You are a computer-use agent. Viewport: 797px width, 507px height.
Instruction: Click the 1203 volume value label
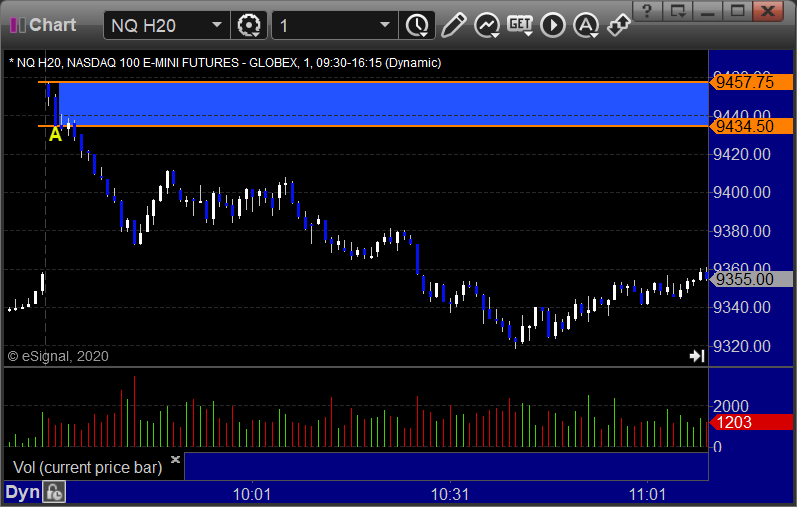click(751, 422)
